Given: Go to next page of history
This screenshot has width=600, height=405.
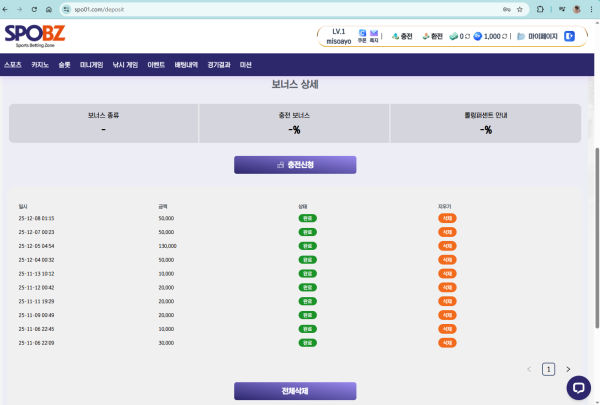Looking at the screenshot, I should [568, 369].
